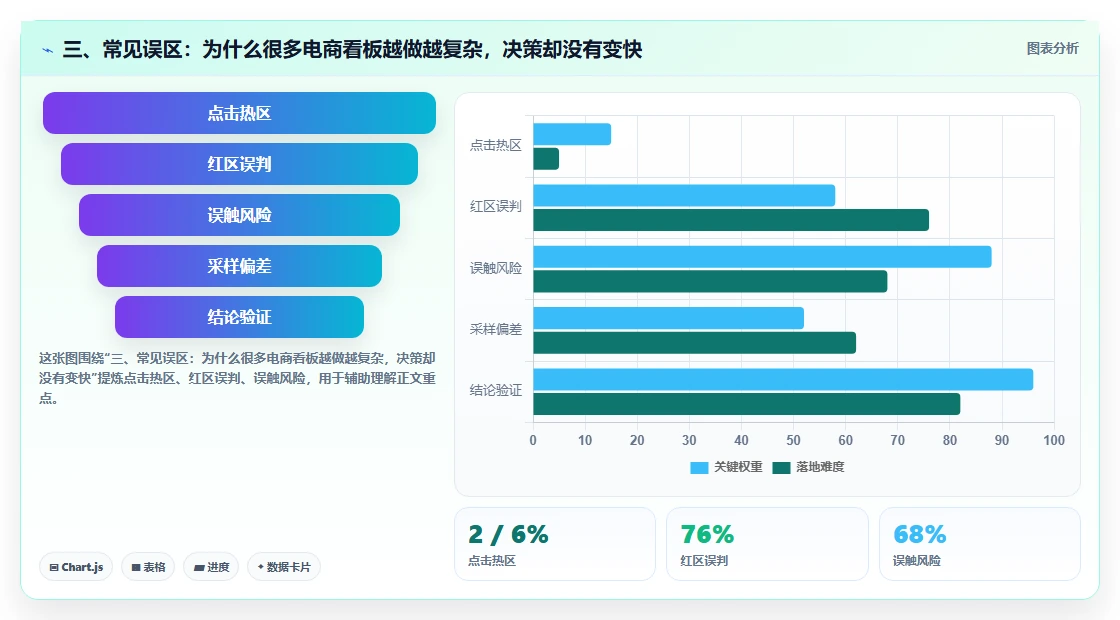Click the 点击热区 blue 关键权重 bar

click(572, 134)
